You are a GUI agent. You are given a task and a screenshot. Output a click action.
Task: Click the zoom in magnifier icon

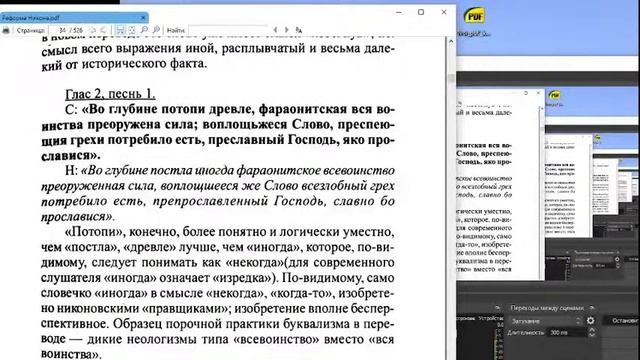pyautogui.click(x=156, y=30)
